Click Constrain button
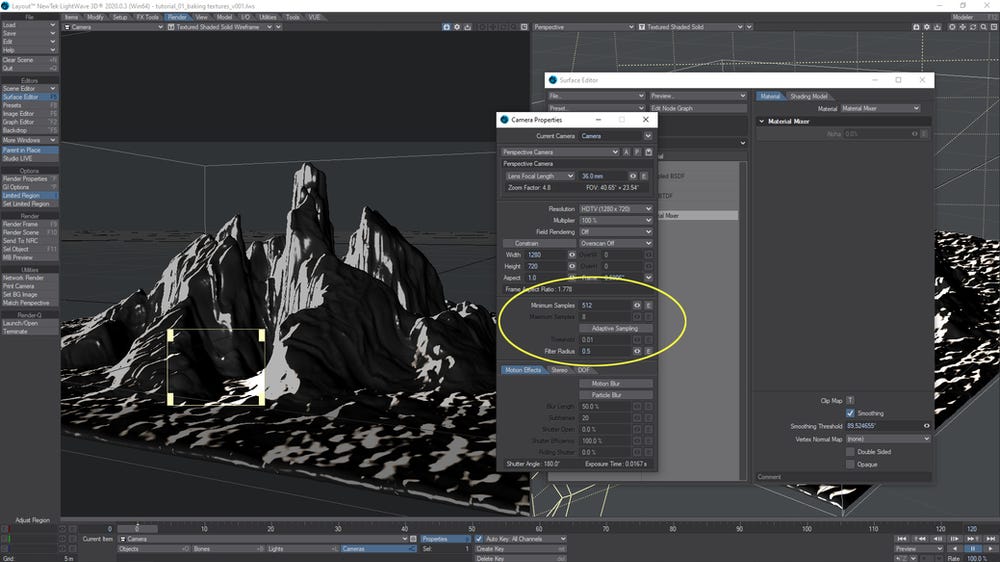 (x=540, y=244)
